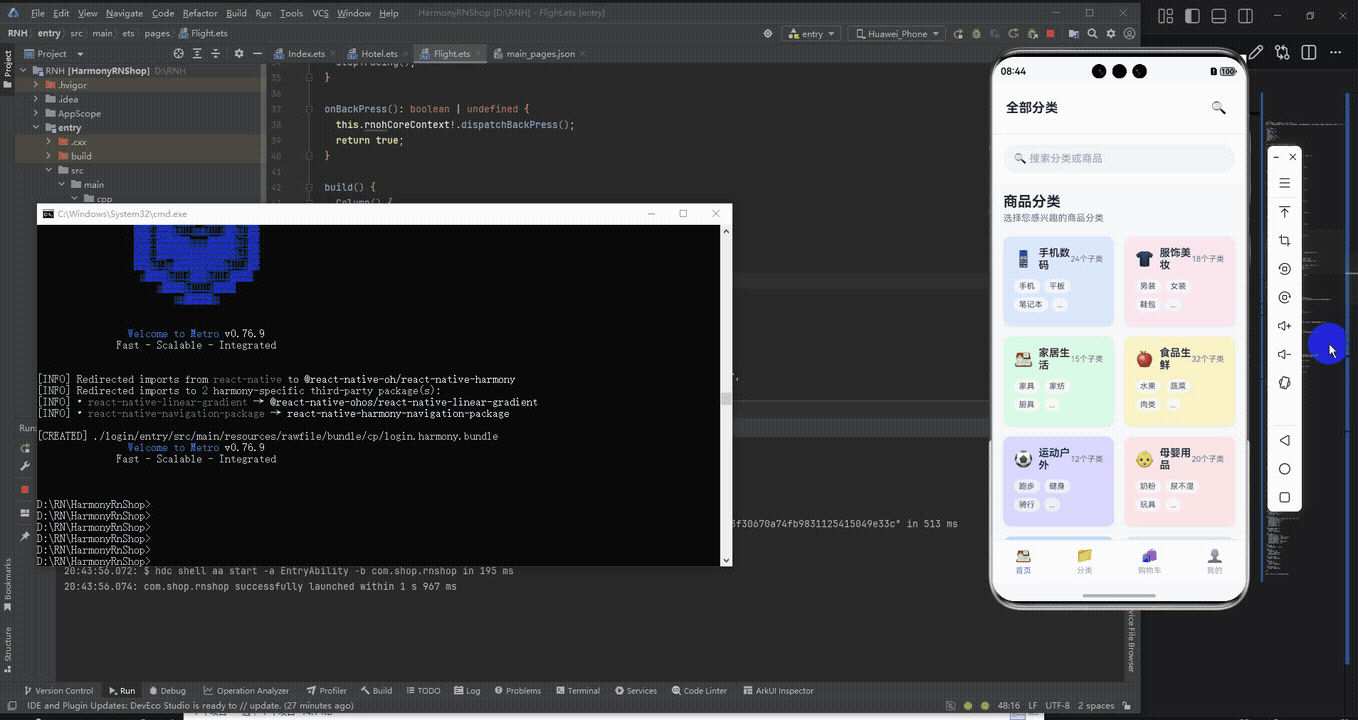Expand the build folder in the tree

(48, 156)
